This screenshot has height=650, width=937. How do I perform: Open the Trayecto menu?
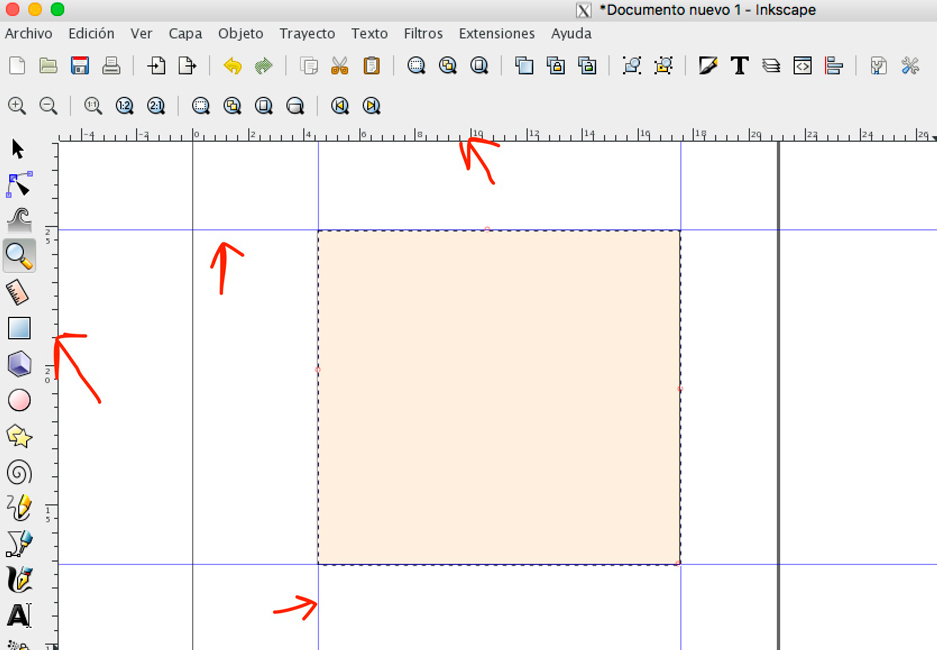tap(307, 33)
